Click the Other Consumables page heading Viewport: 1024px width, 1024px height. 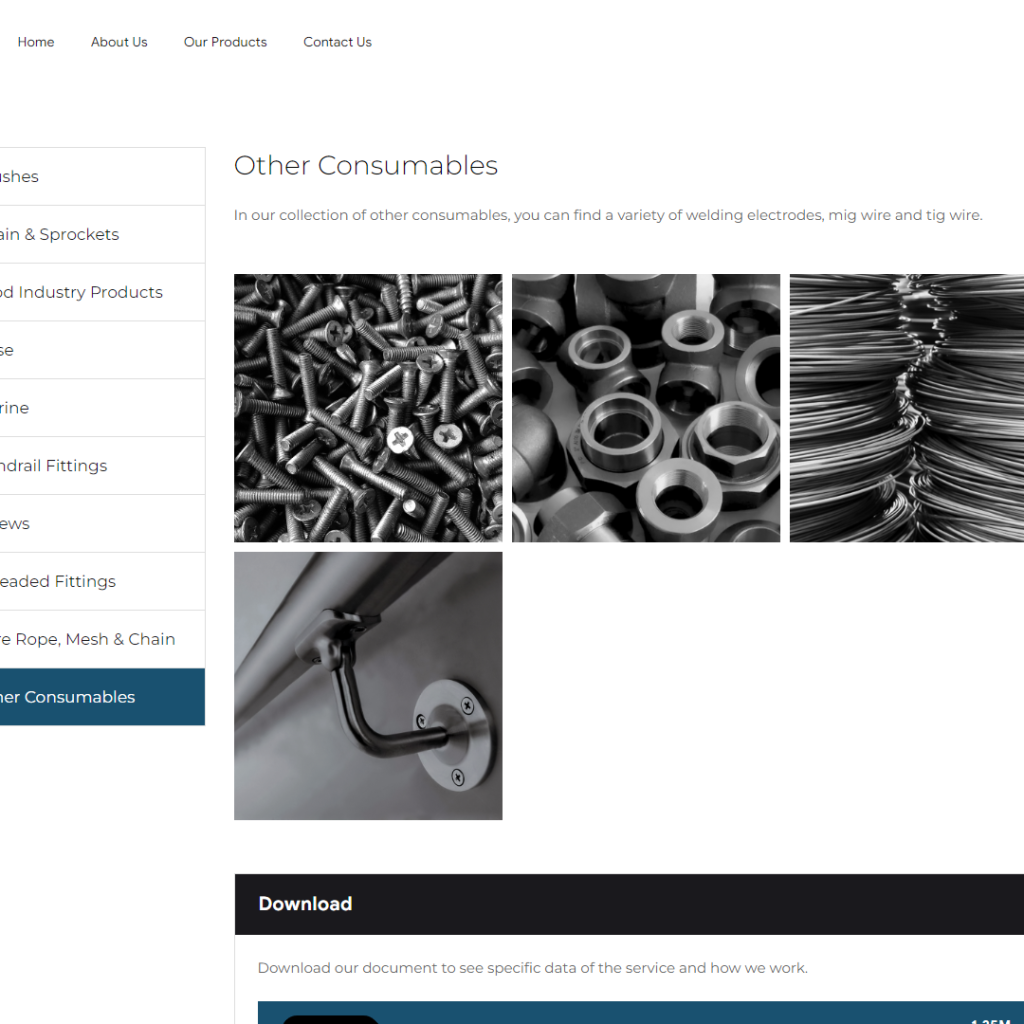[366, 166]
